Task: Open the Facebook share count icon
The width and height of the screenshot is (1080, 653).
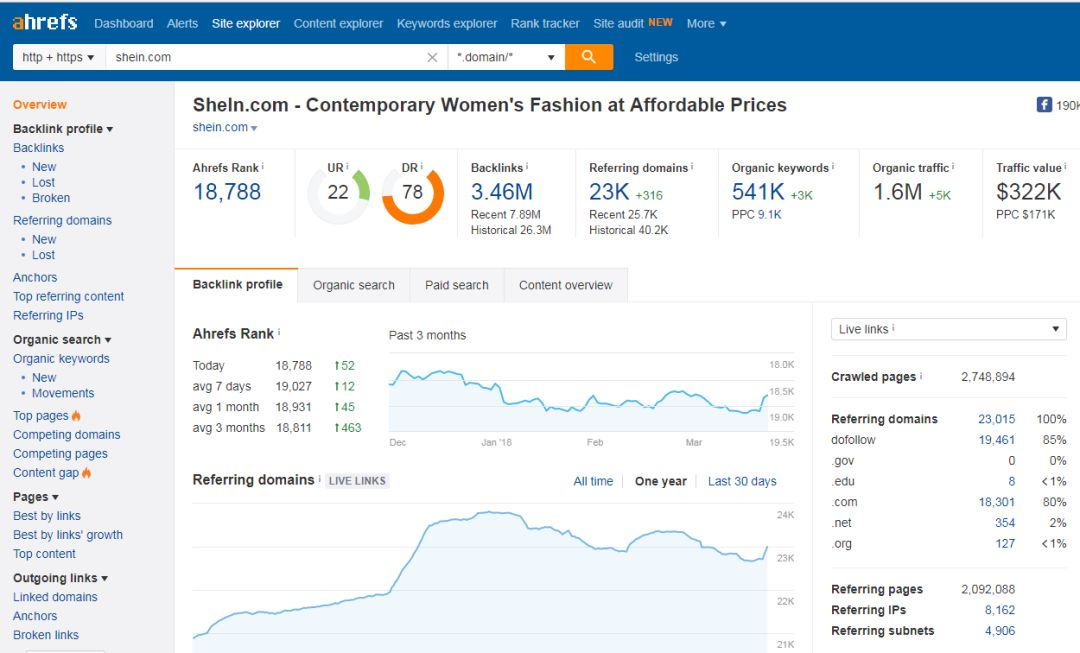Action: coord(1044,105)
